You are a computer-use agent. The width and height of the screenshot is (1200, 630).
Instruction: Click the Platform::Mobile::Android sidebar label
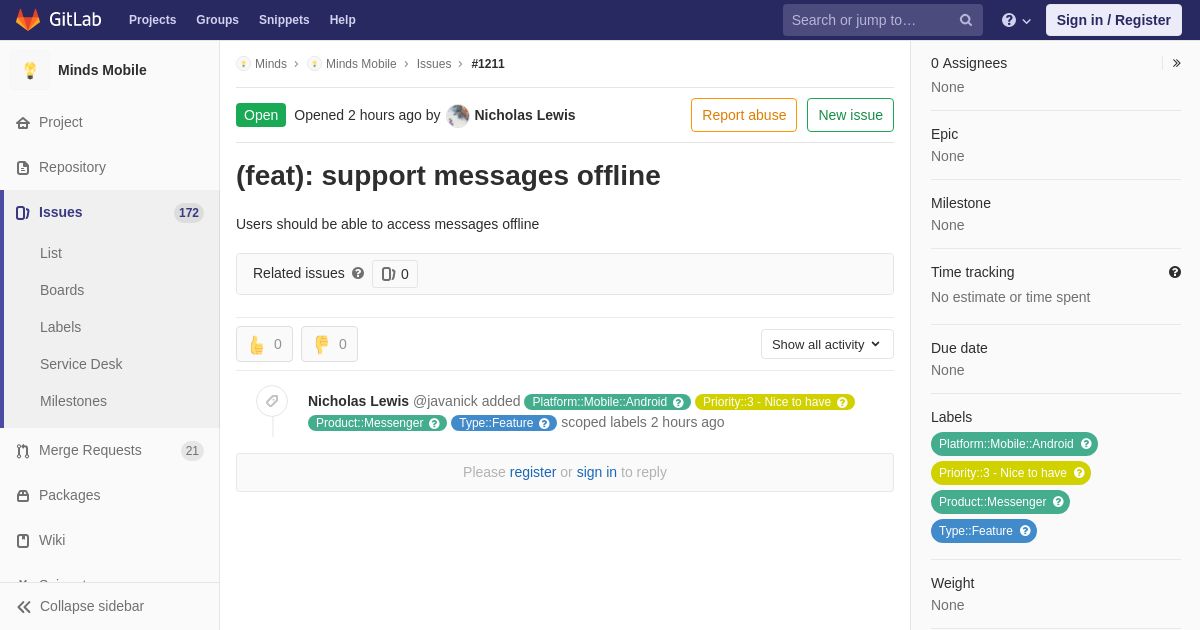pos(1014,444)
